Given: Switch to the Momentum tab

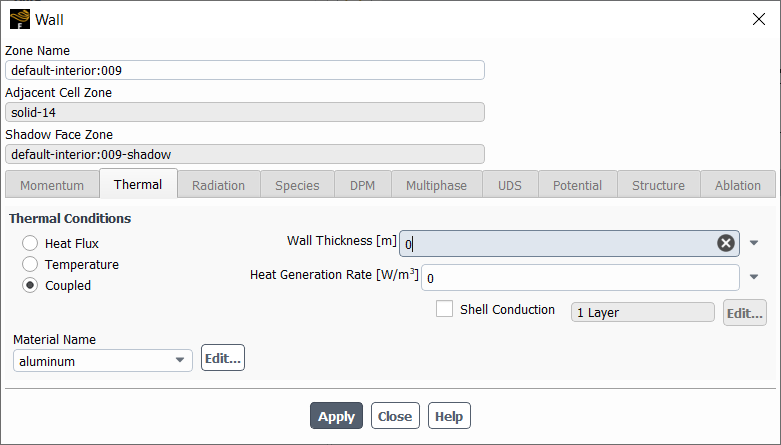Looking at the screenshot, I should pos(52,185).
